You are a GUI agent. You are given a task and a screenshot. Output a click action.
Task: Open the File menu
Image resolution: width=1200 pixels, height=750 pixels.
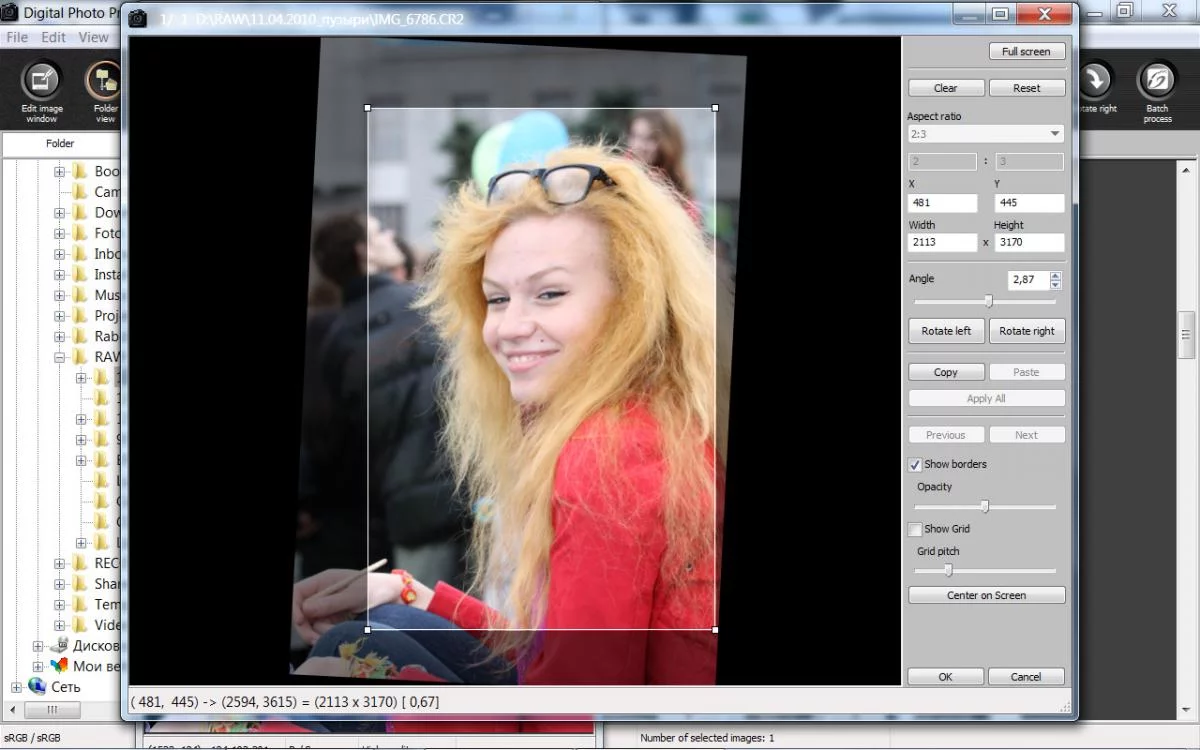(17, 37)
